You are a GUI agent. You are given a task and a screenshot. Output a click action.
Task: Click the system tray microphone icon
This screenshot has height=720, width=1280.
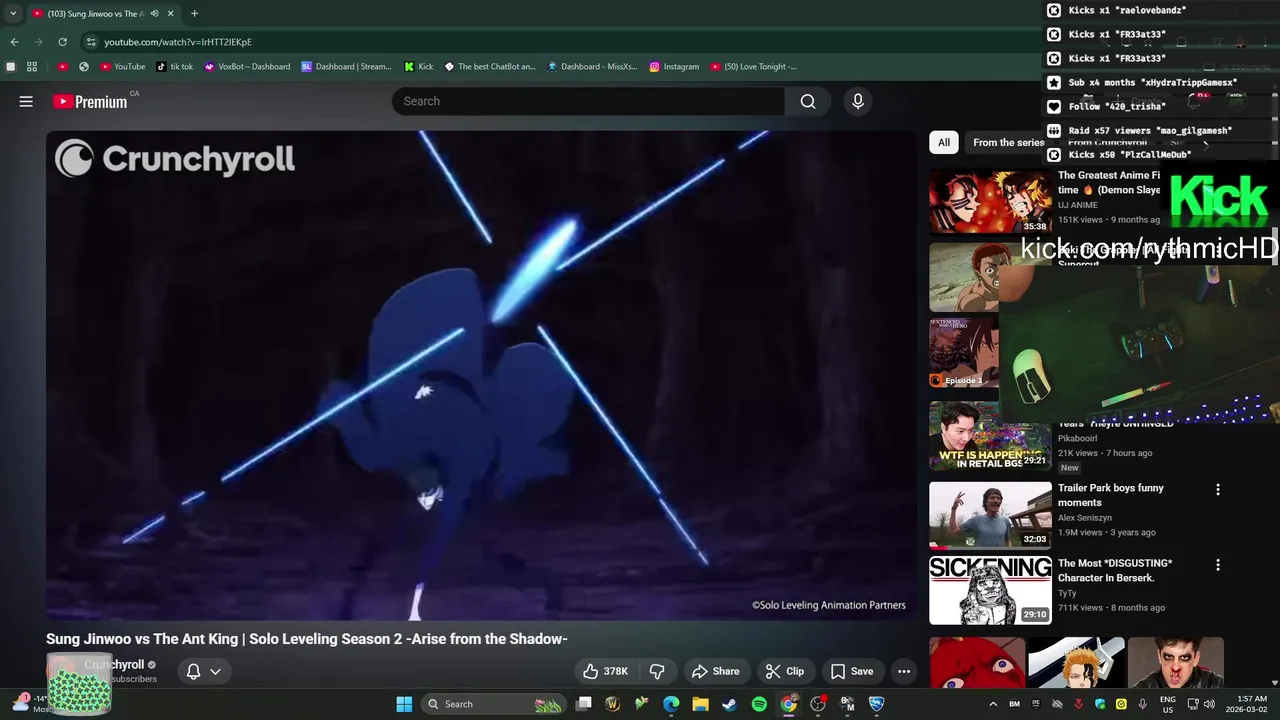(x=1142, y=704)
